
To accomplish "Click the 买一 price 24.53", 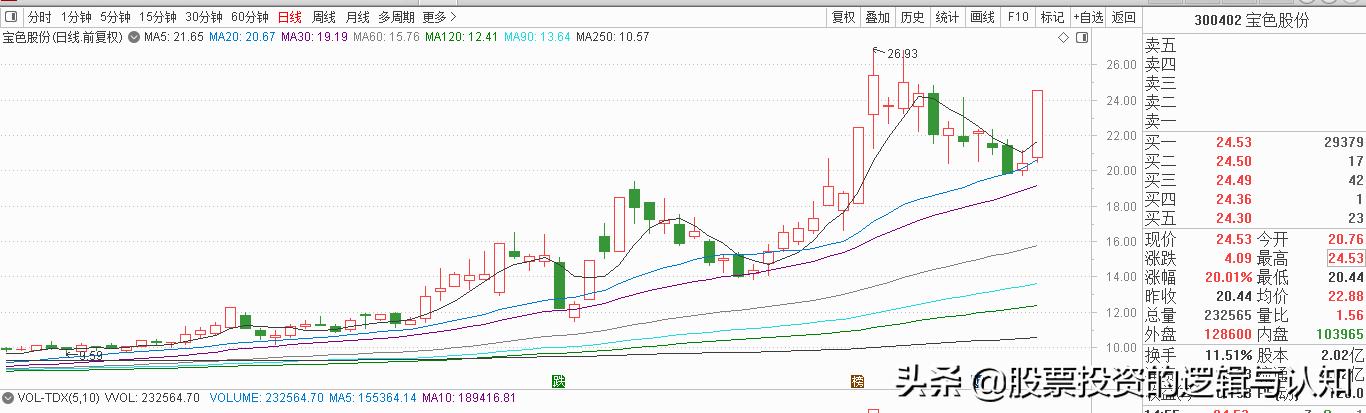I will coord(1233,143).
